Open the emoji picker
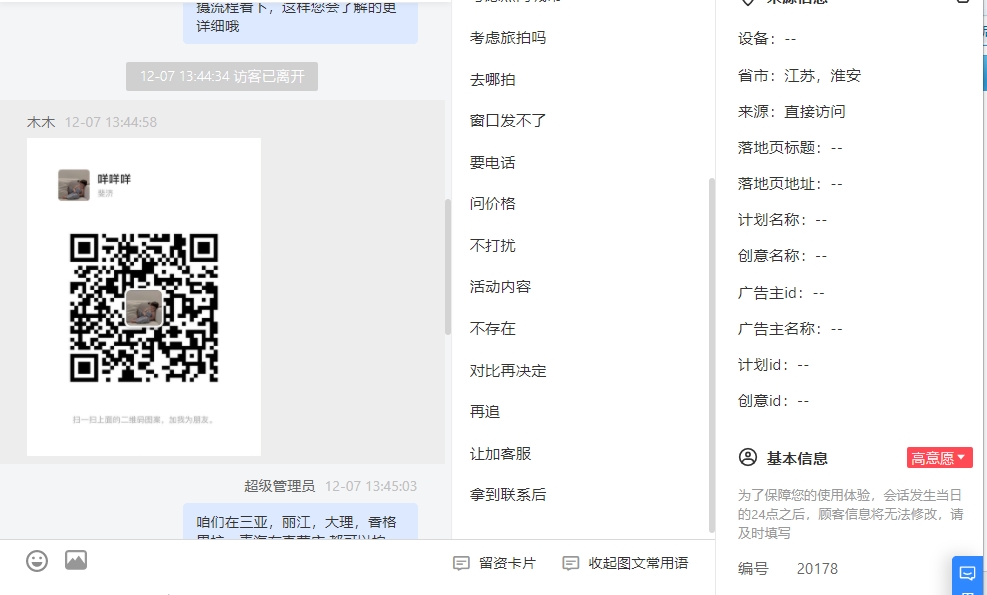Viewport: 987px width, 595px height. (37, 560)
